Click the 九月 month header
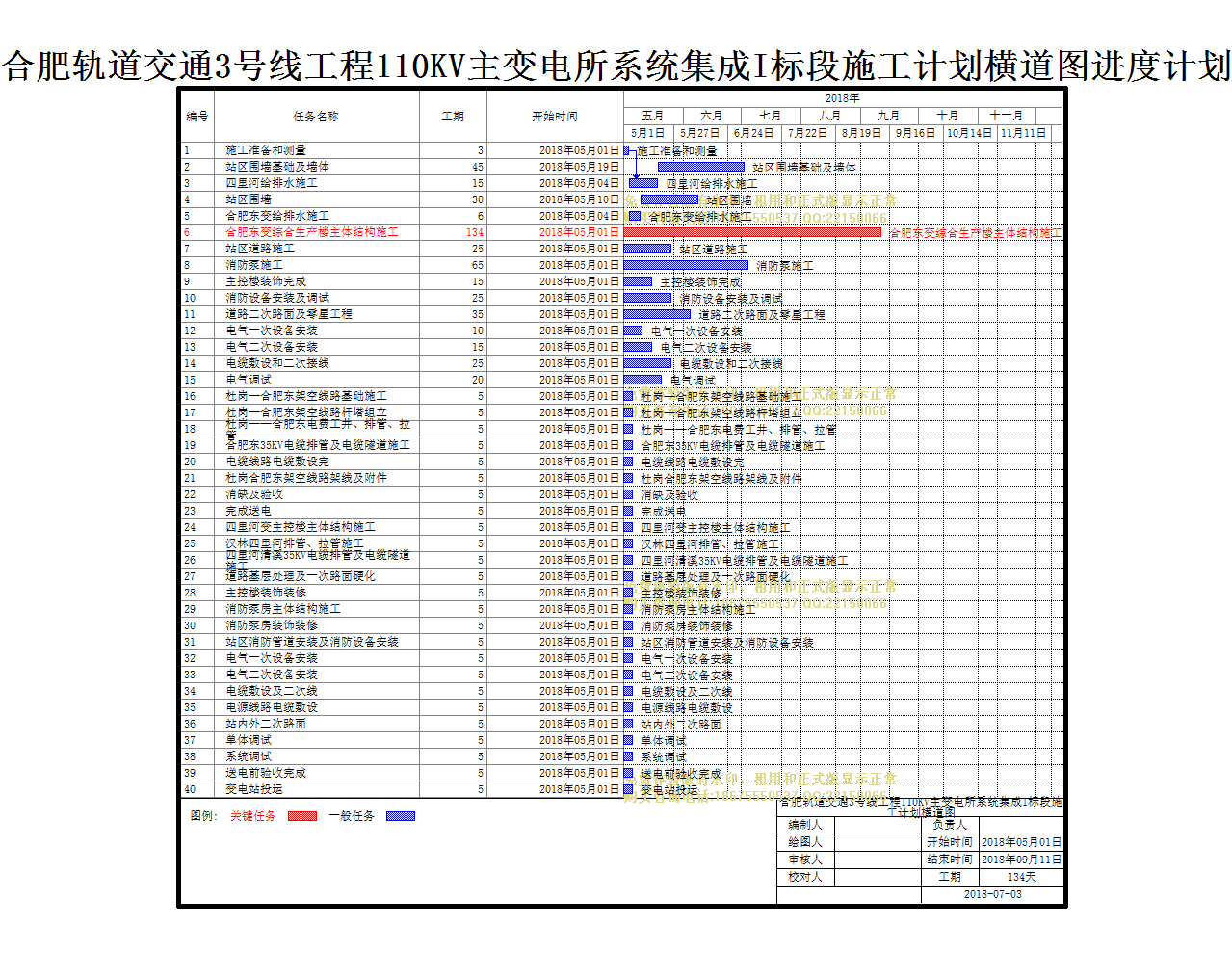The width and height of the screenshot is (1232, 953). coord(888,116)
